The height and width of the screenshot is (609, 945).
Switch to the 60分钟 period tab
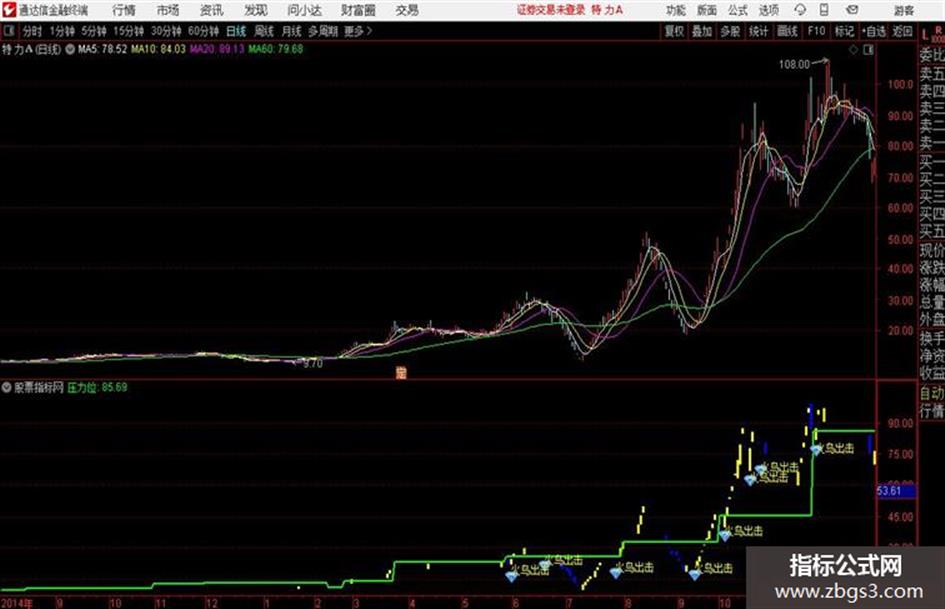click(203, 31)
